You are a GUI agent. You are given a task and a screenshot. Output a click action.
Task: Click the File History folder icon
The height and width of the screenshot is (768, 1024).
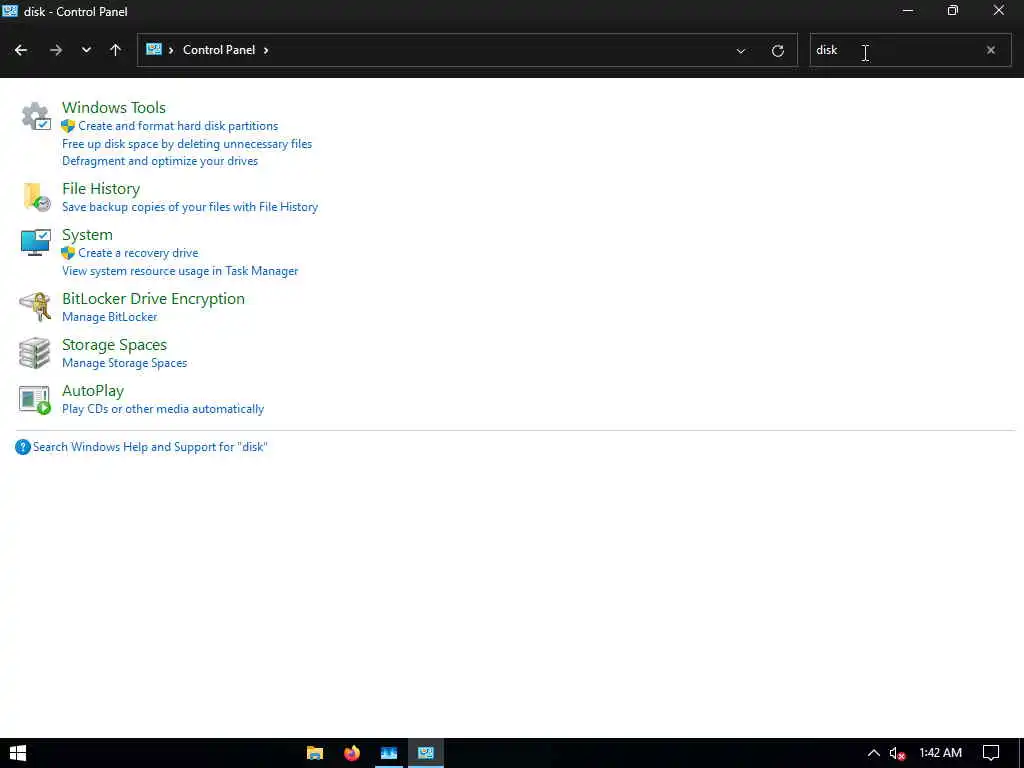click(x=35, y=197)
